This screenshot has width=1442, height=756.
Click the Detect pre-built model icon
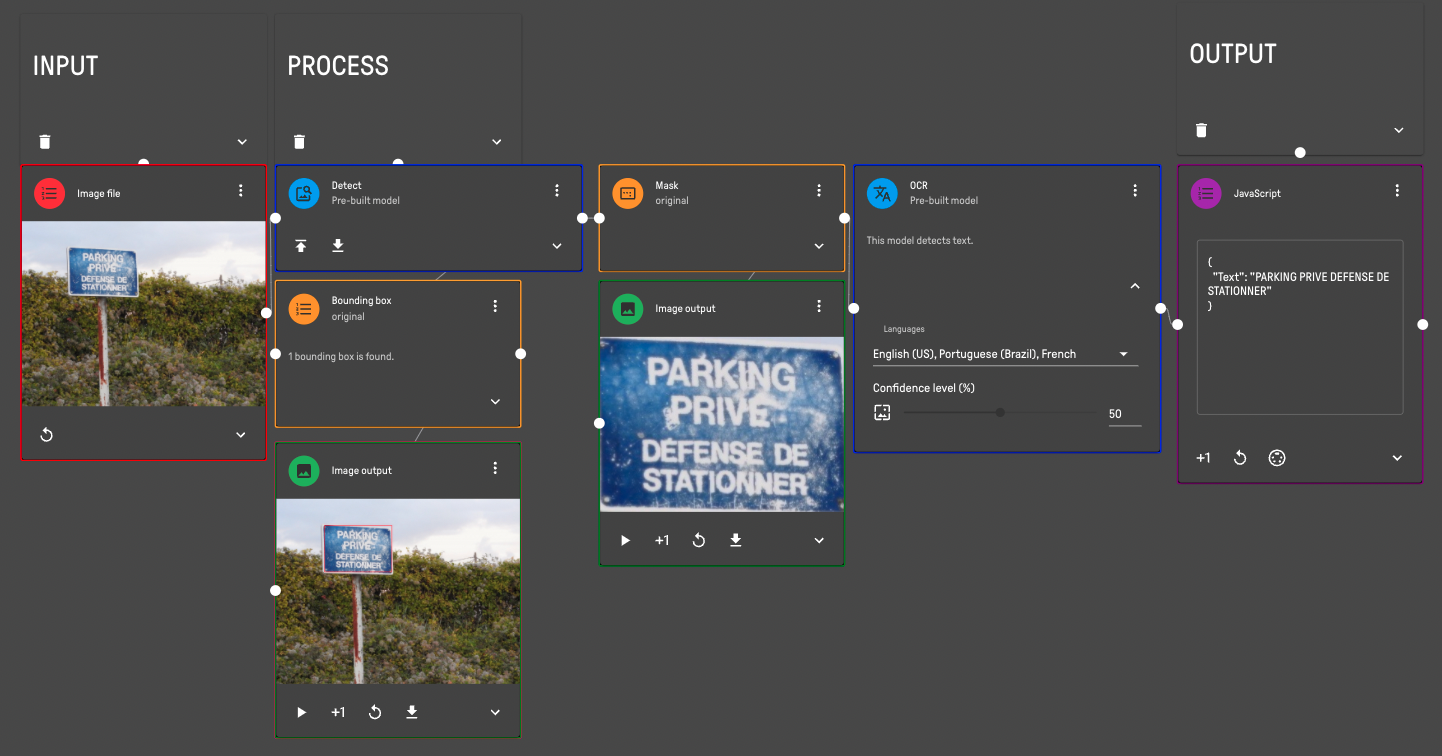pyautogui.click(x=304, y=193)
